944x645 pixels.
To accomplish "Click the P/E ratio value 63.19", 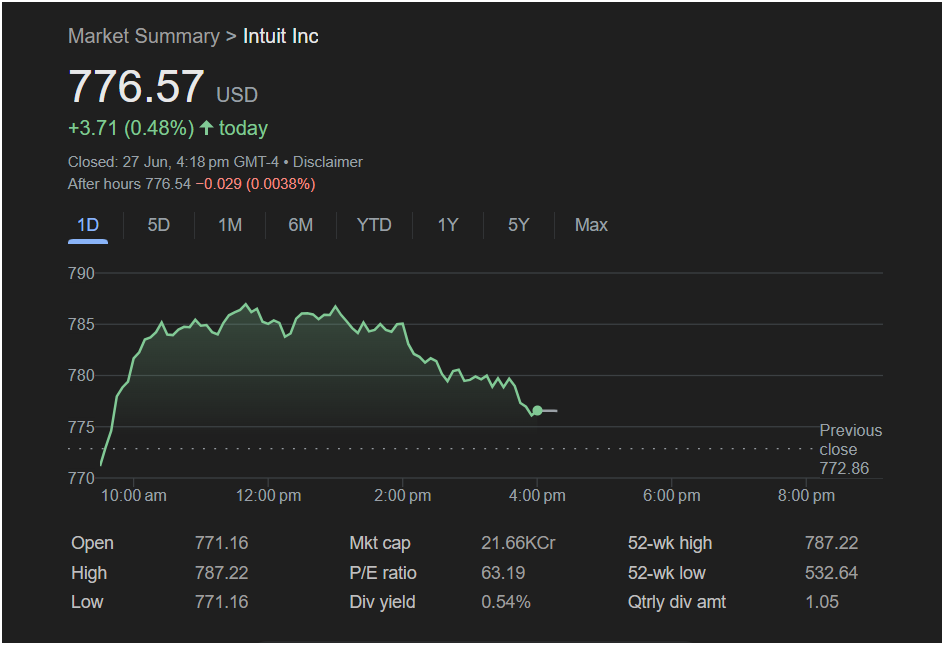I will coord(503,573).
